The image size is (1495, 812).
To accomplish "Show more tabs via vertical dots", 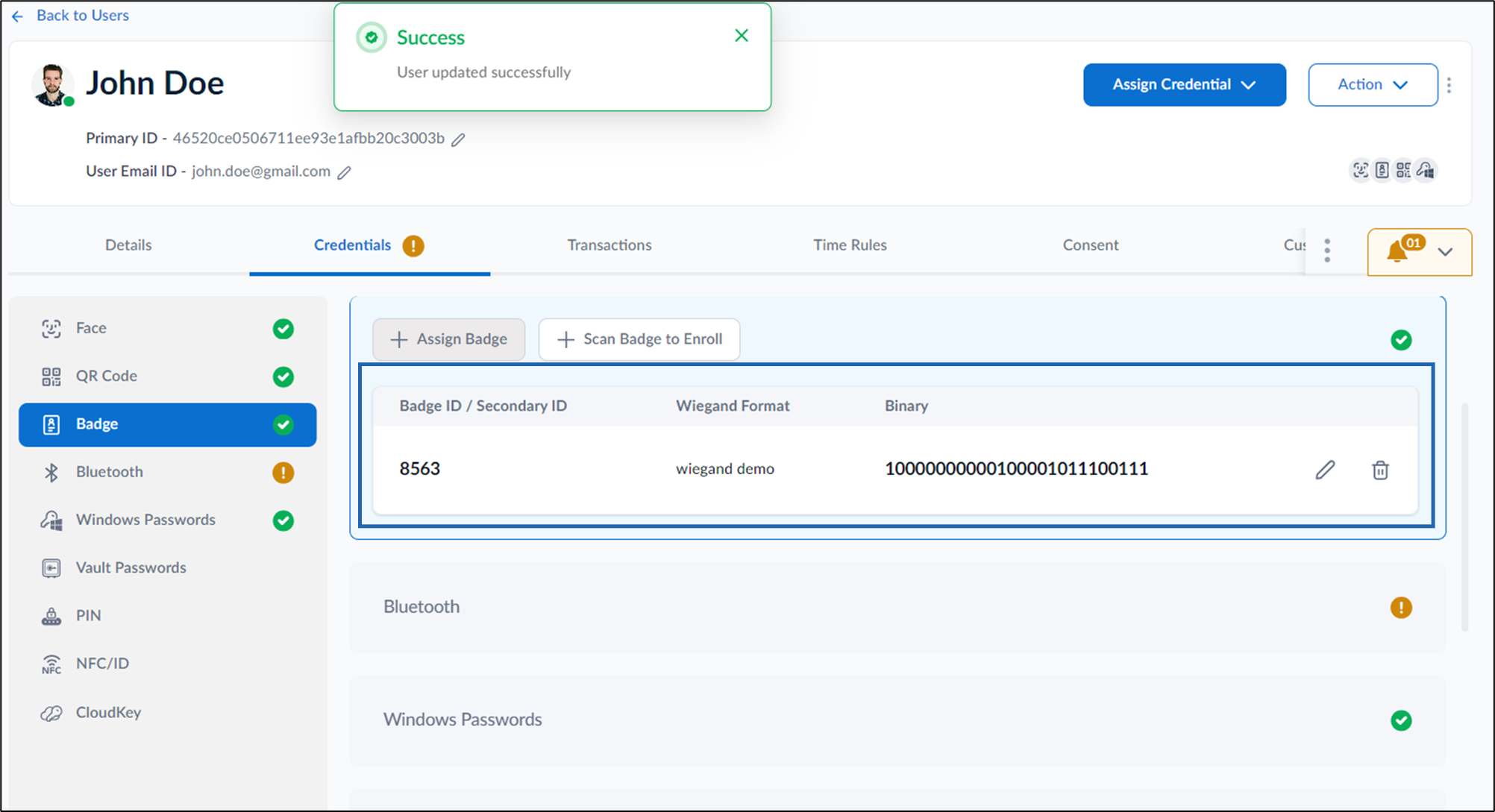I will pyautogui.click(x=1327, y=251).
